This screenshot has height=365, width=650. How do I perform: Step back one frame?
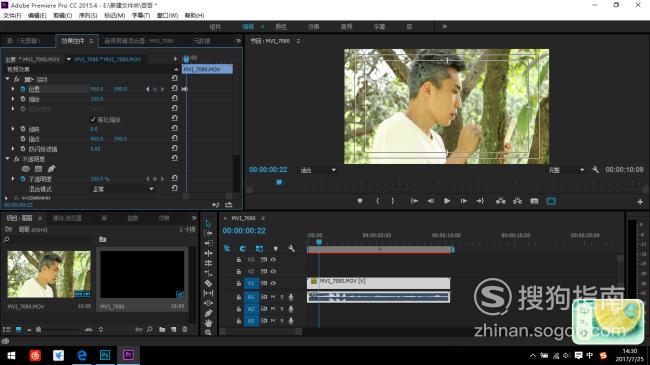point(430,201)
